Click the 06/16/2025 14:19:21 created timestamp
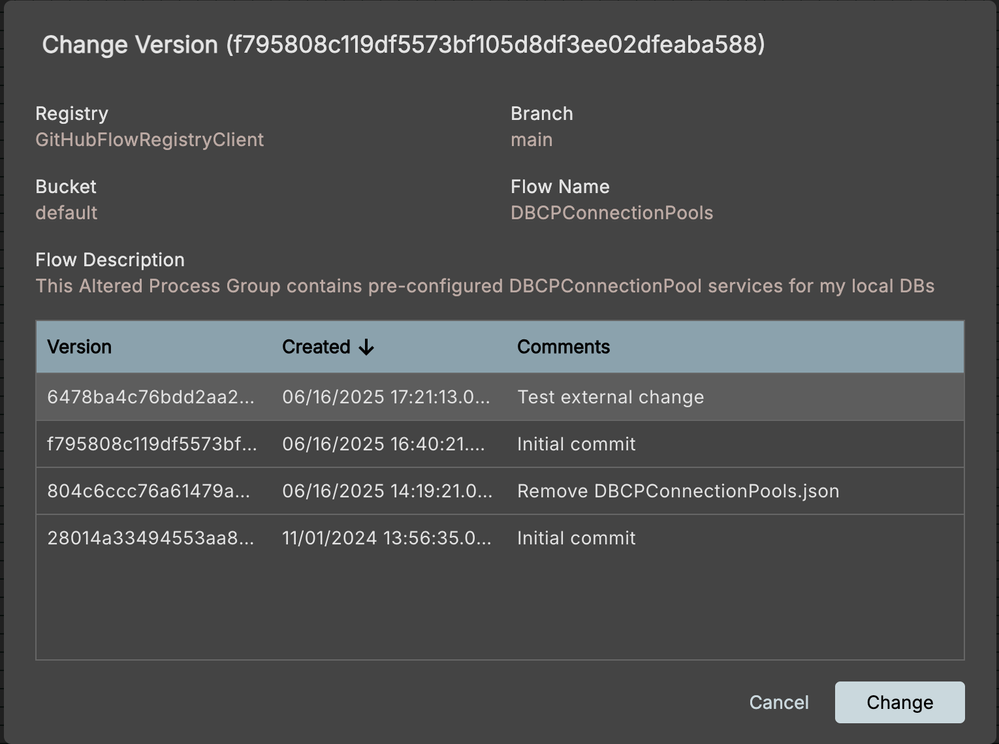The height and width of the screenshot is (744, 999). [x=387, y=491]
